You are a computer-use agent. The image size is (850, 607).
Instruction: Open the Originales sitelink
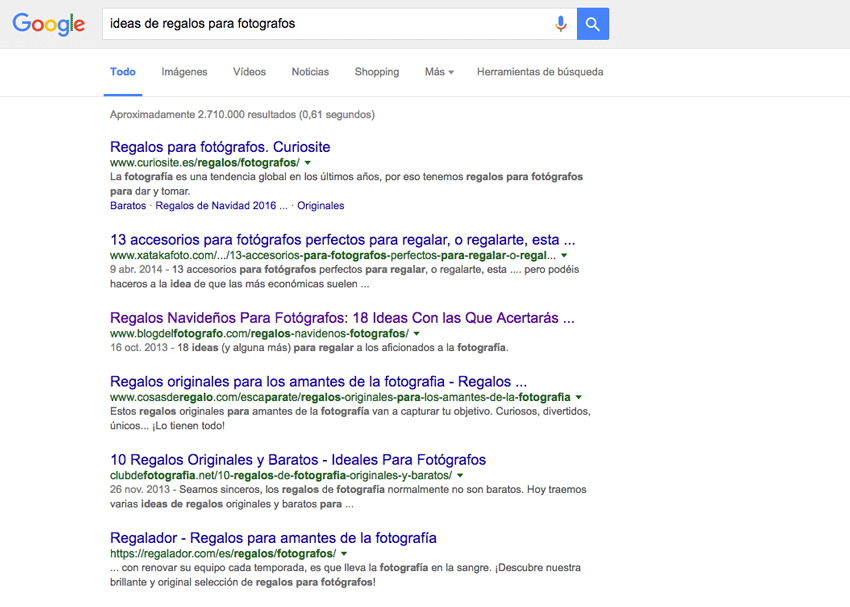(x=320, y=205)
